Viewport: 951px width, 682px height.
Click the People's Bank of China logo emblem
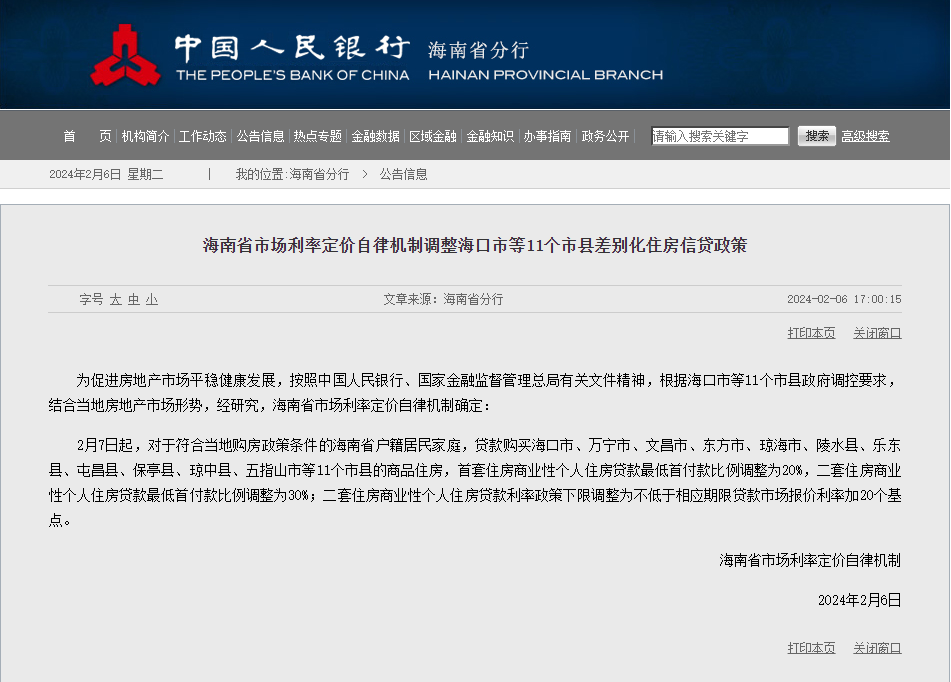[x=126, y=55]
